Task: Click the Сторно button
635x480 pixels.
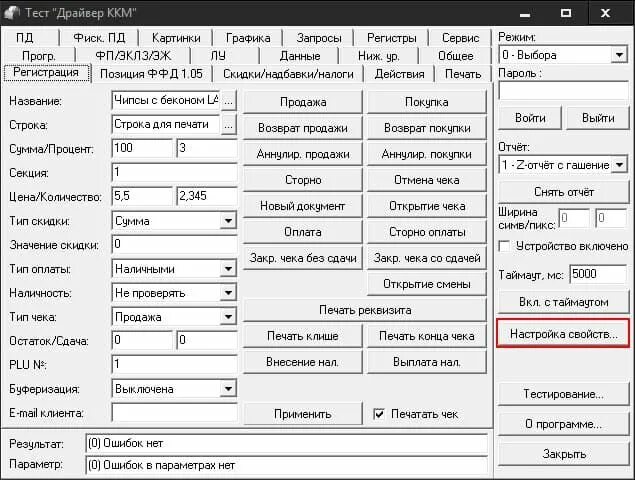Action: pos(303,180)
